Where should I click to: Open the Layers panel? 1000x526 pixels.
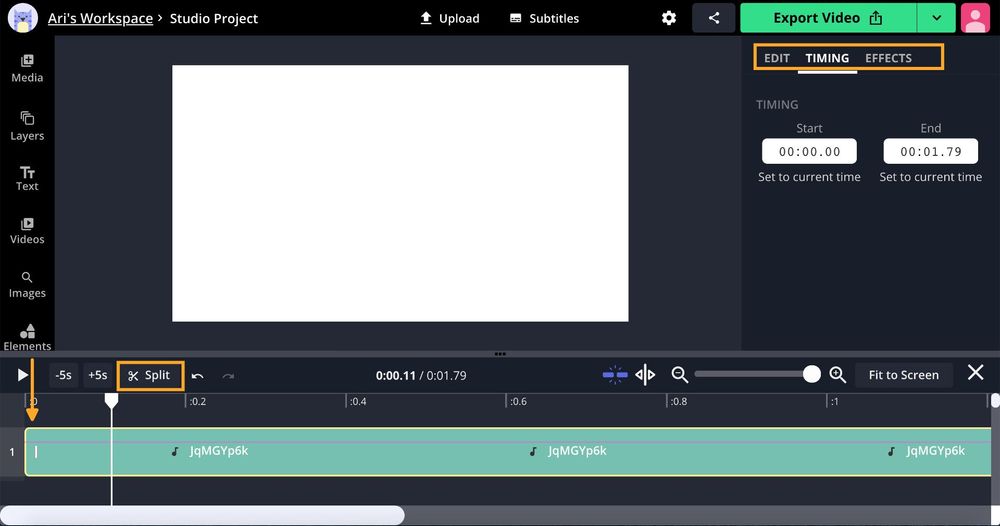click(x=27, y=126)
